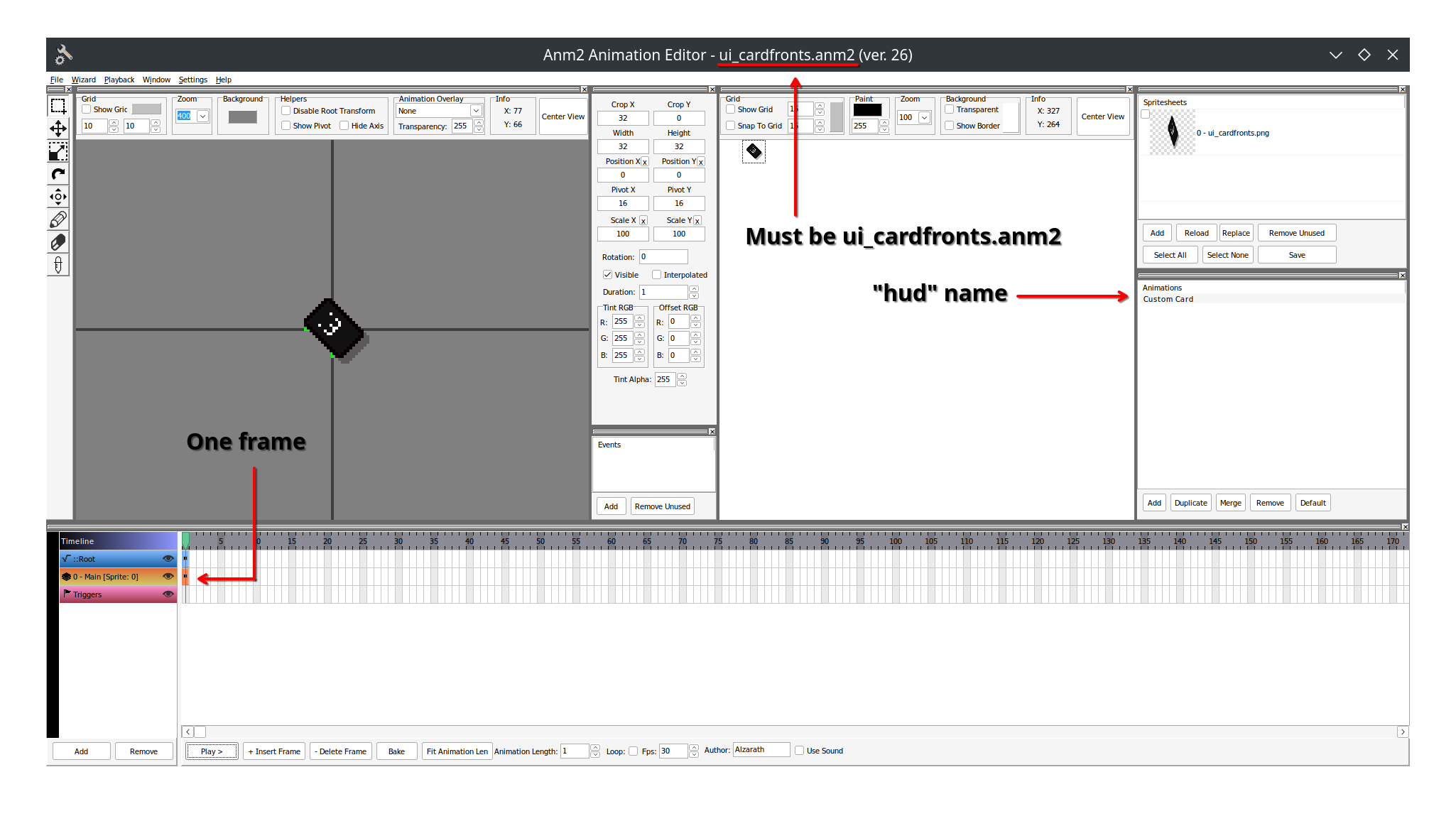
Task: Open the Playback menu
Action: click(x=119, y=80)
